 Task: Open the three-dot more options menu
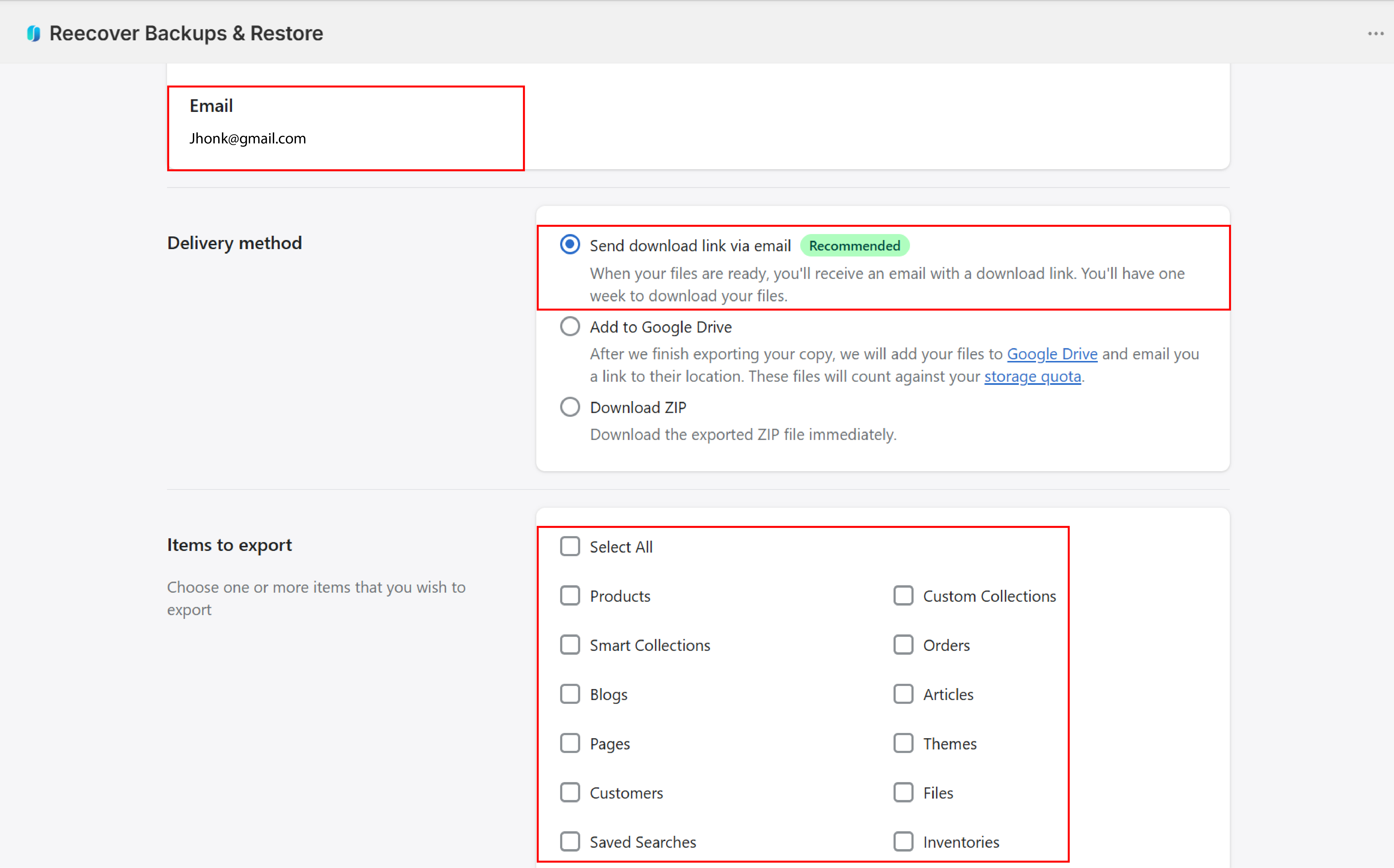[x=1376, y=33]
